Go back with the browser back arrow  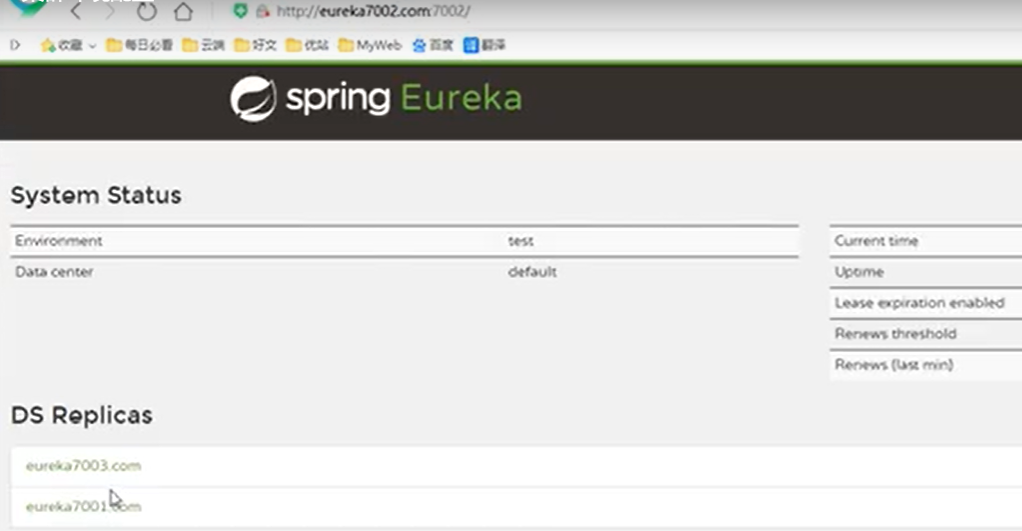click(76, 11)
